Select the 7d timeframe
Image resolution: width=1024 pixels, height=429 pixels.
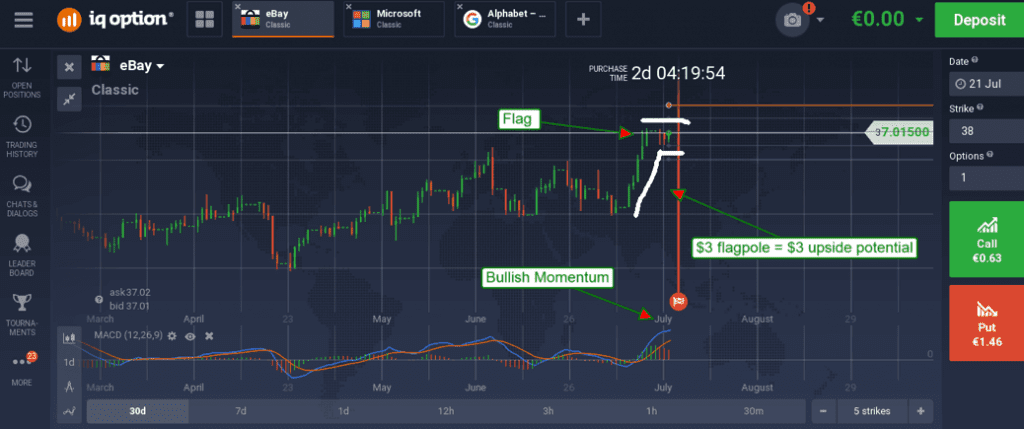[x=240, y=411]
